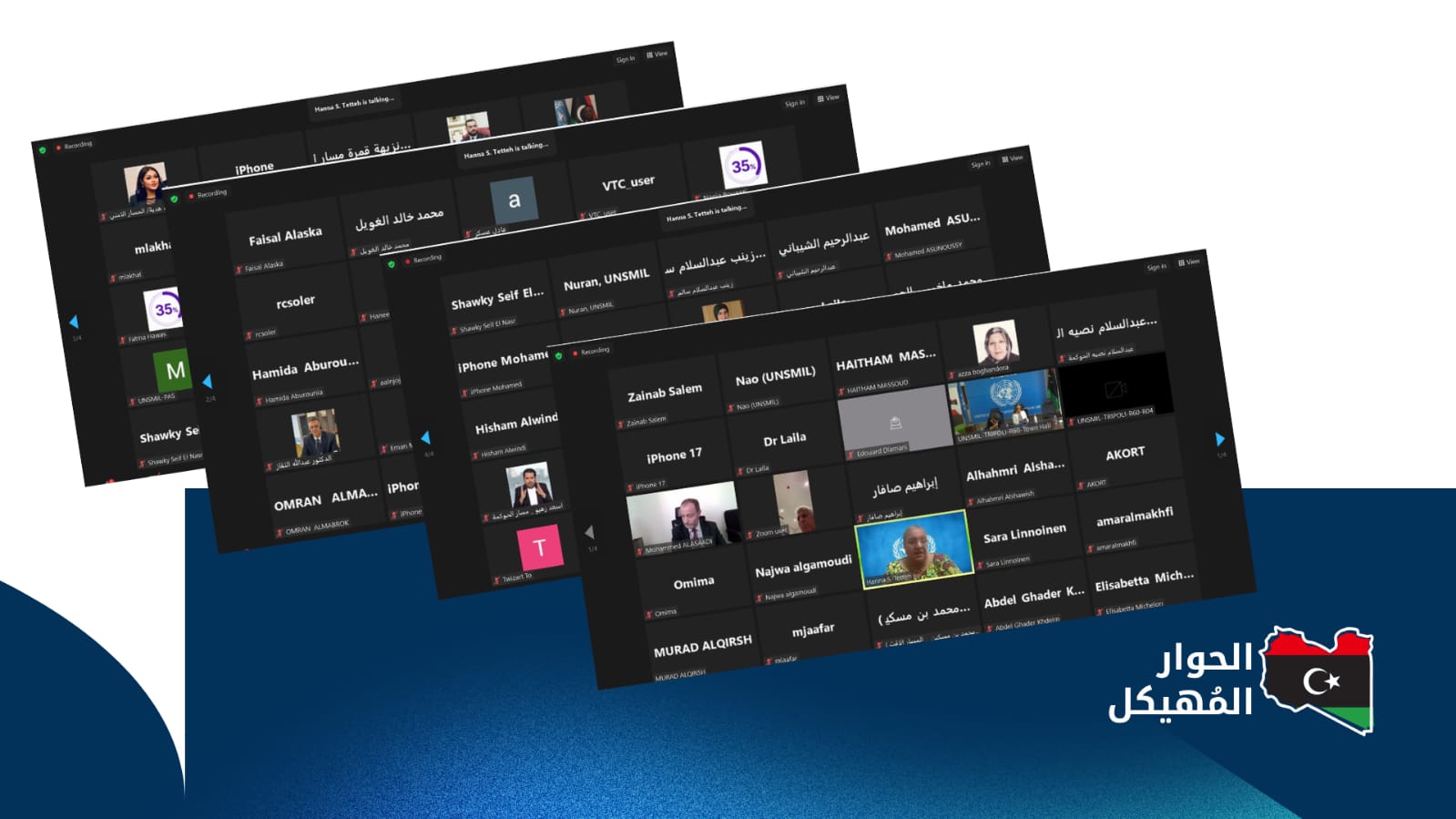Select the green M avatar for UNSMIL-PAS
Viewport: 1456px width, 819px height.
click(174, 371)
